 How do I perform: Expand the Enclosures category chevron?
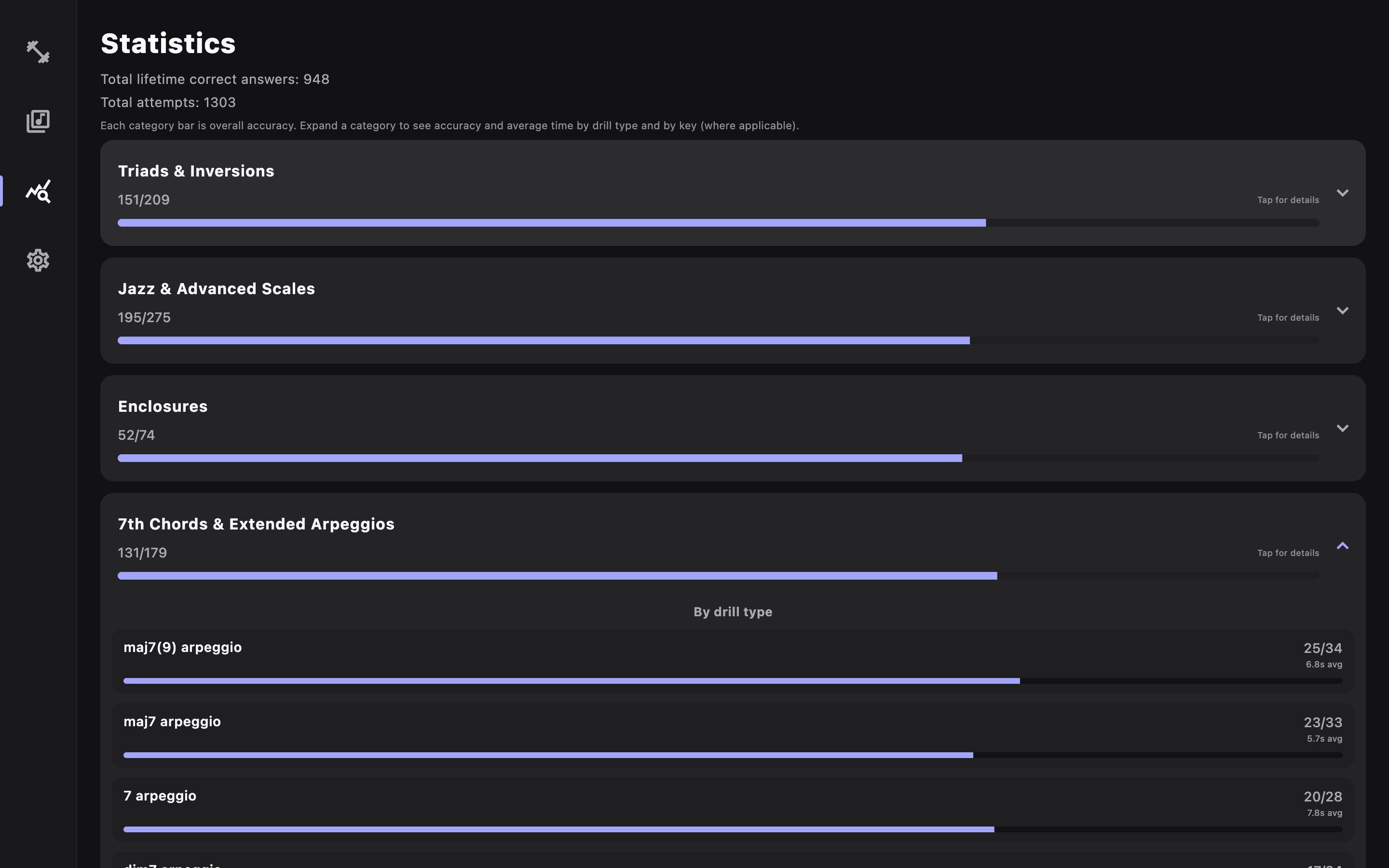(x=1342, y=428)
